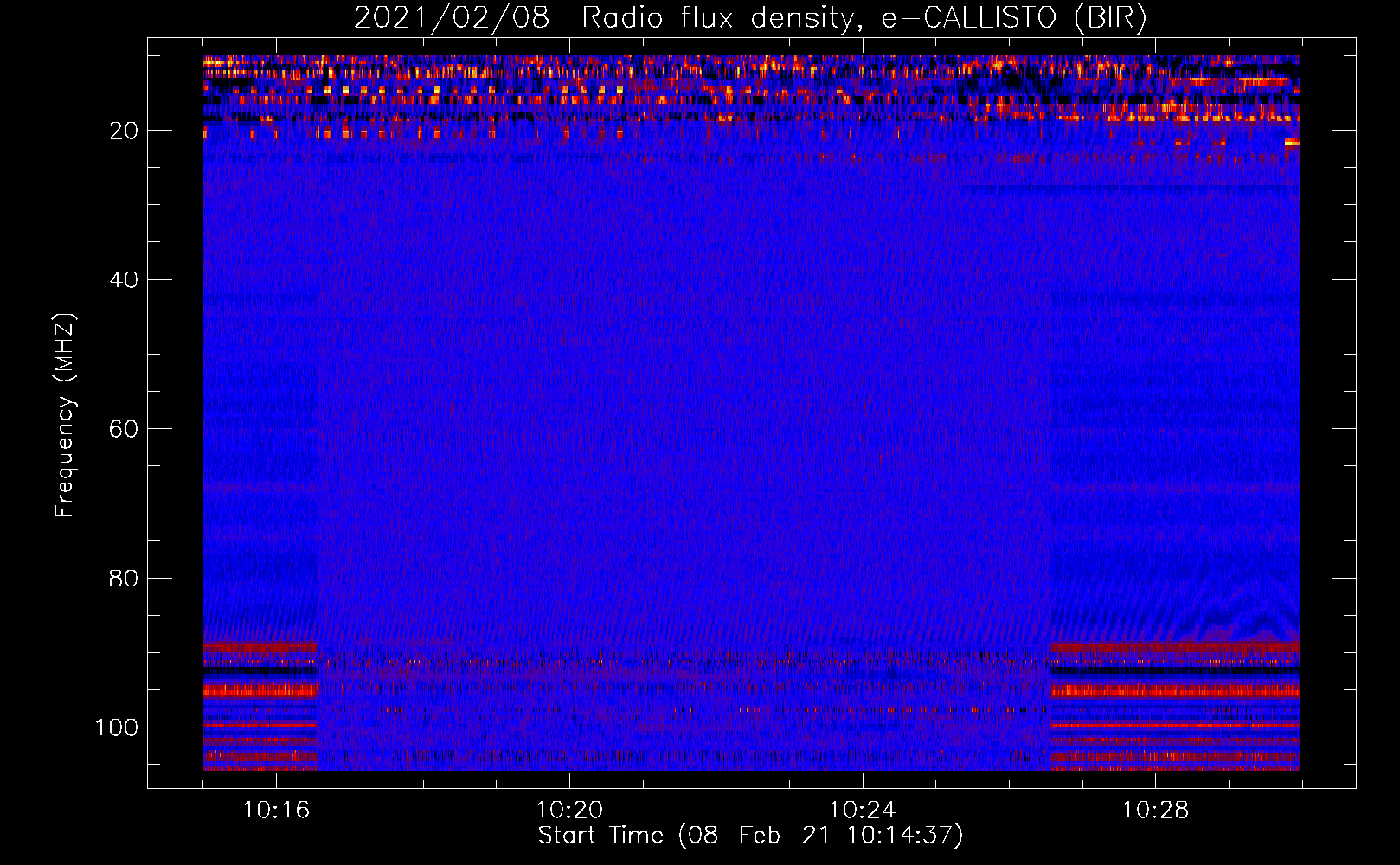Click the '100' frequency tick label
Image resolution: width=1400 pixels, height=865 pixels.
(x=117, y=727)
